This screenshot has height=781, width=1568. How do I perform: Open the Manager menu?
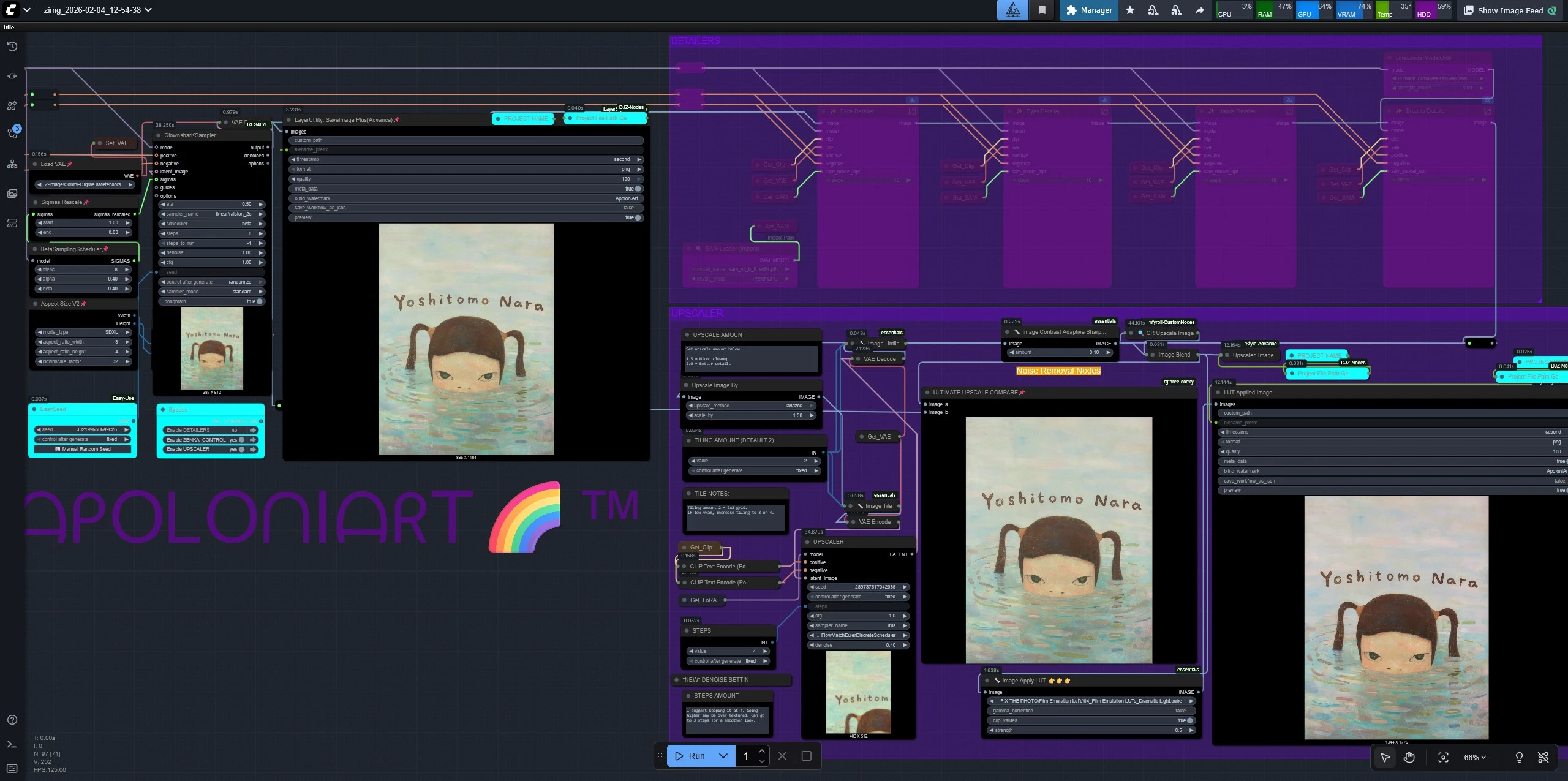point(1090,10)
